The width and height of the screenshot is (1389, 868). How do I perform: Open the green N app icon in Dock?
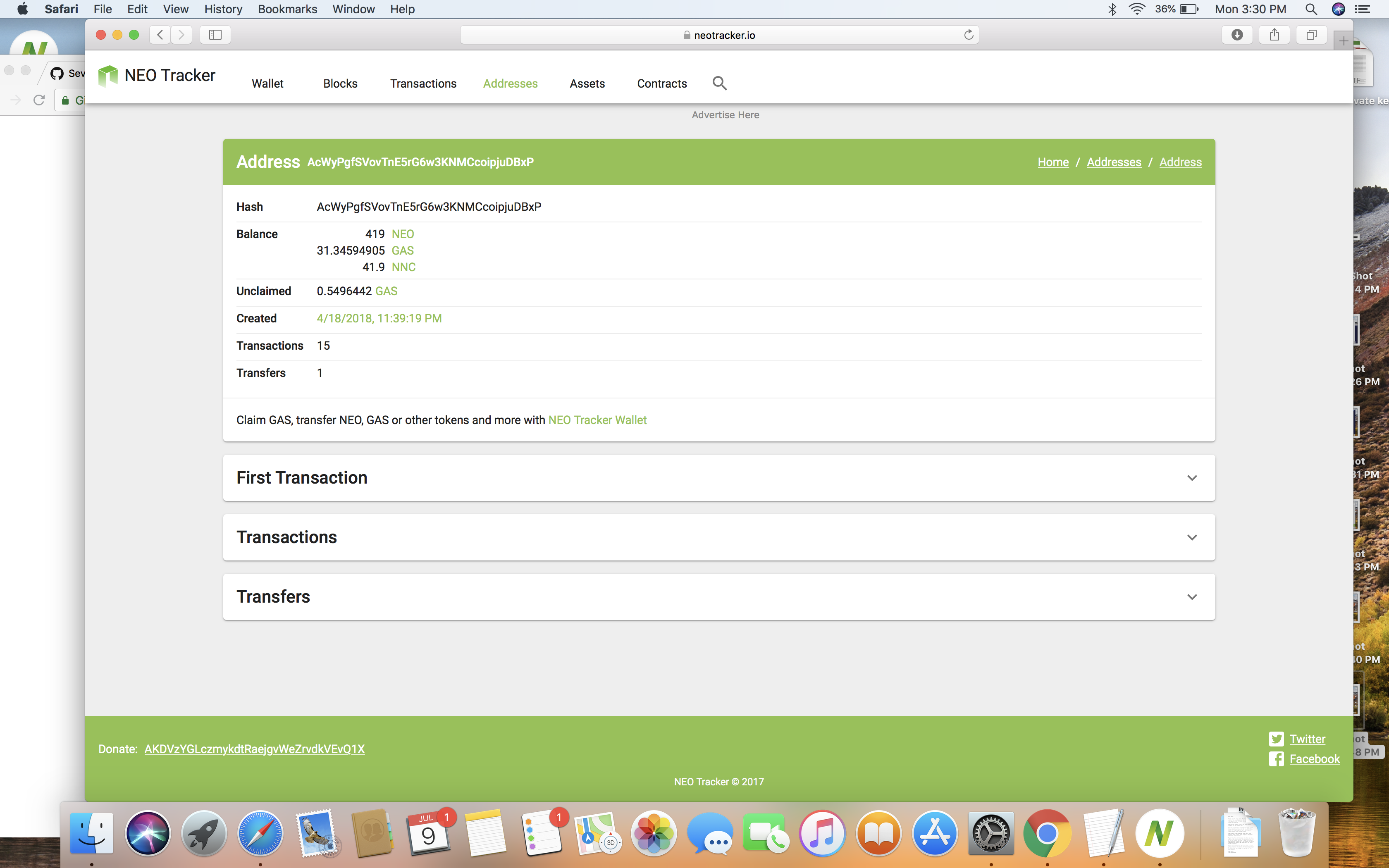(x=1160, y=832)
